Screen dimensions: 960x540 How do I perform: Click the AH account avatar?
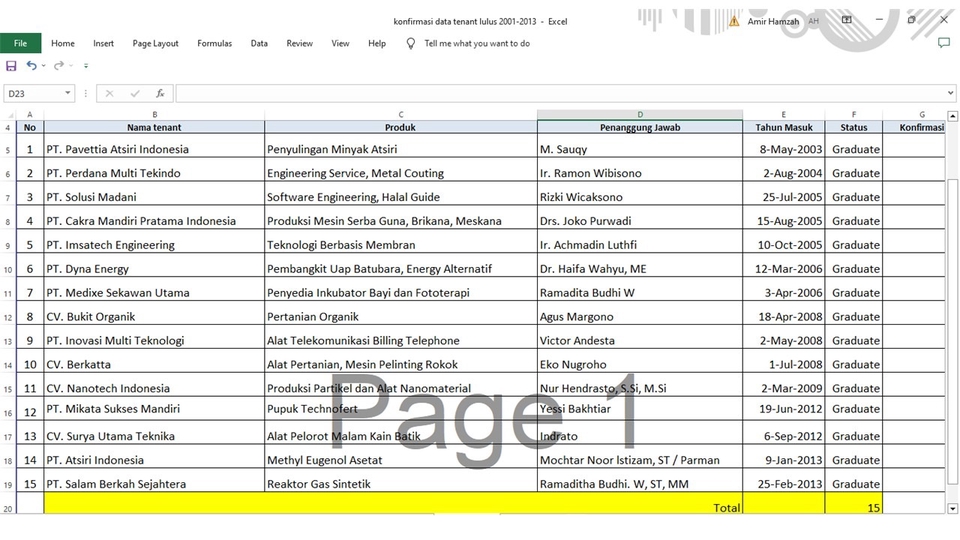coord(814,21)
